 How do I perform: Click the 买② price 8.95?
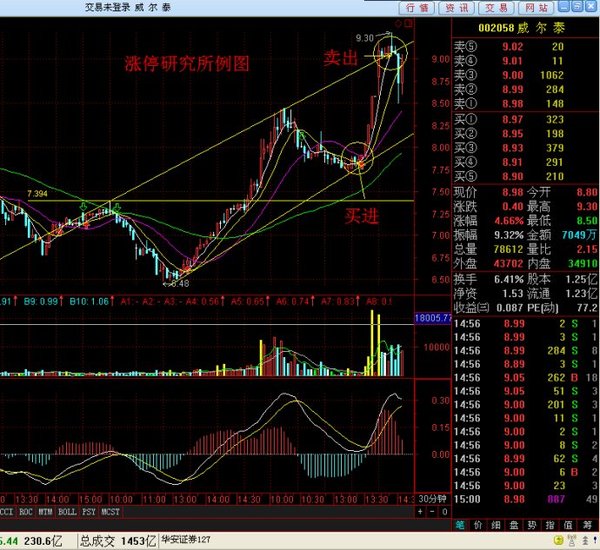click(x=512, y=134)
